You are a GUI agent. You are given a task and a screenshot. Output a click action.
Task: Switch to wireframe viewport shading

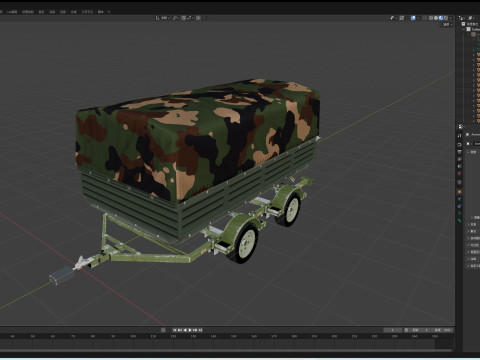coord(431,18)
